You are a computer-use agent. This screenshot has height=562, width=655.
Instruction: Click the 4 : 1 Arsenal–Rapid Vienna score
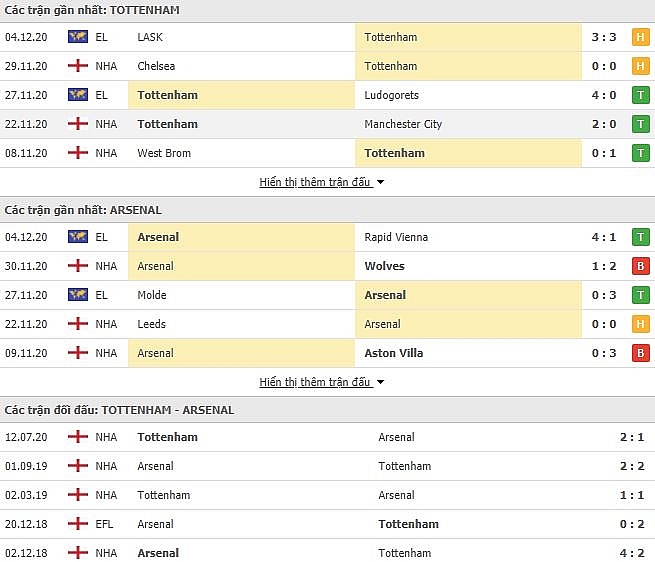coord(604,237)
